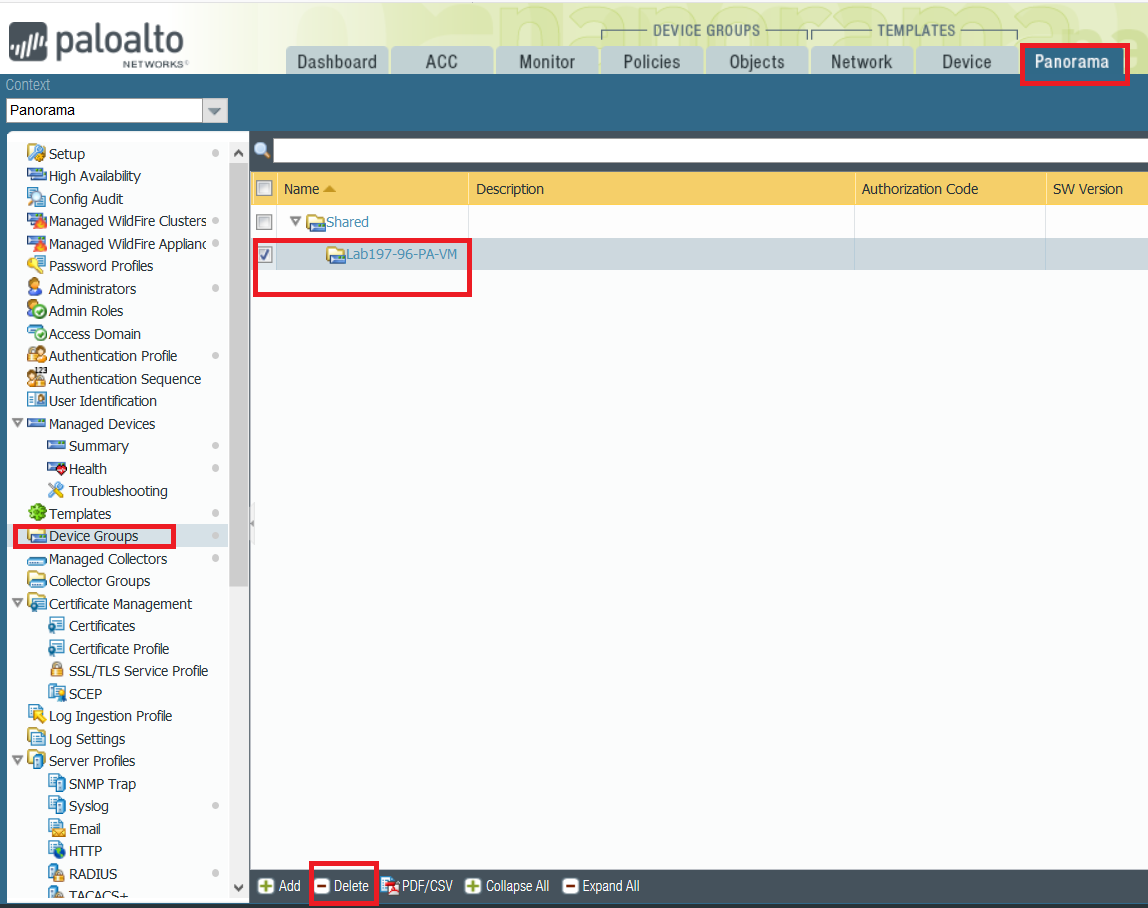This screenshot has height=908, width=1148.
Task: Open Summary under Managed Devices
Action: coord(98,446)
